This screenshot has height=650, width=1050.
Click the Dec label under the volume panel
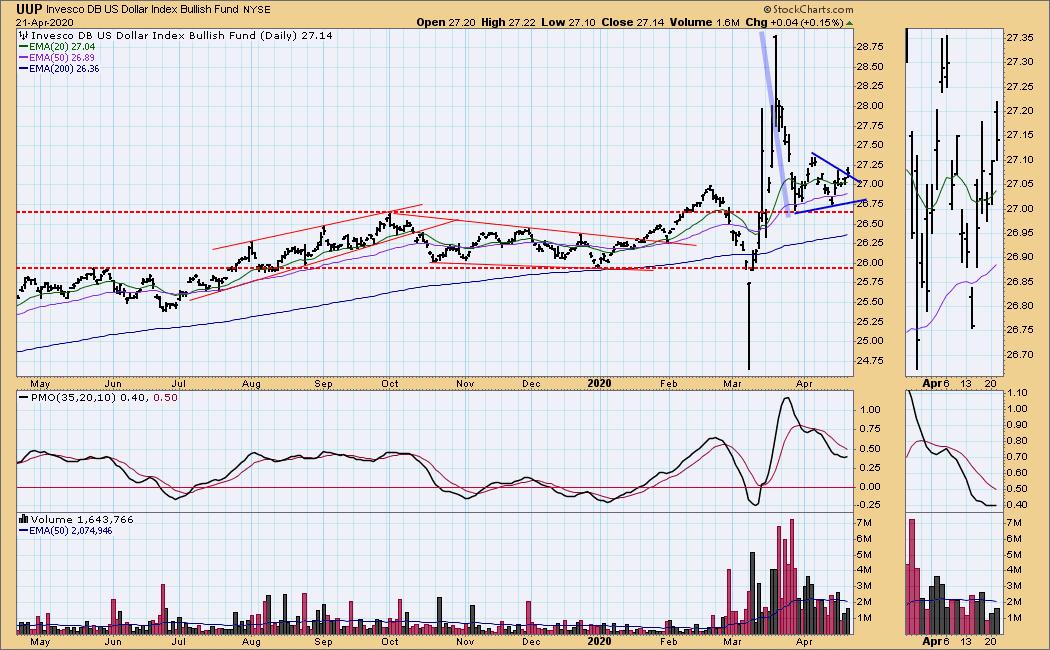[x=531, y=642]
